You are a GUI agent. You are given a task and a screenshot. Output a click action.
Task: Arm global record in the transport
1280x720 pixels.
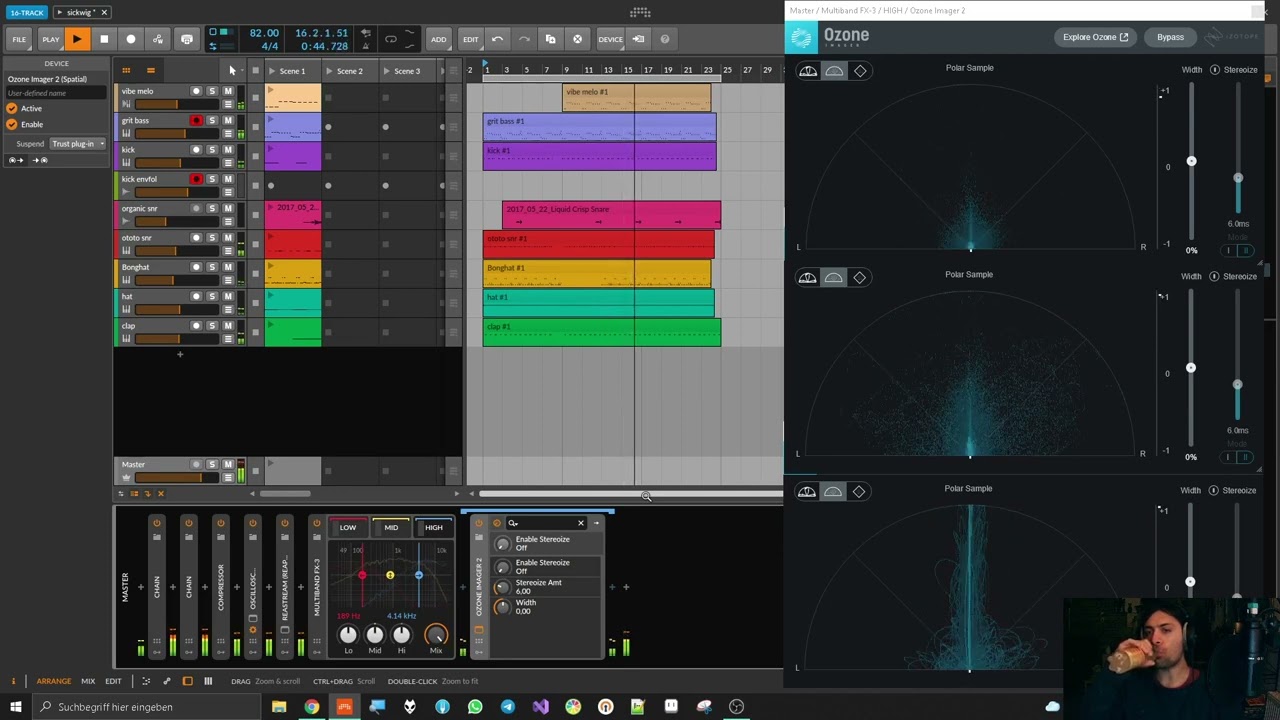click(131, 39)
